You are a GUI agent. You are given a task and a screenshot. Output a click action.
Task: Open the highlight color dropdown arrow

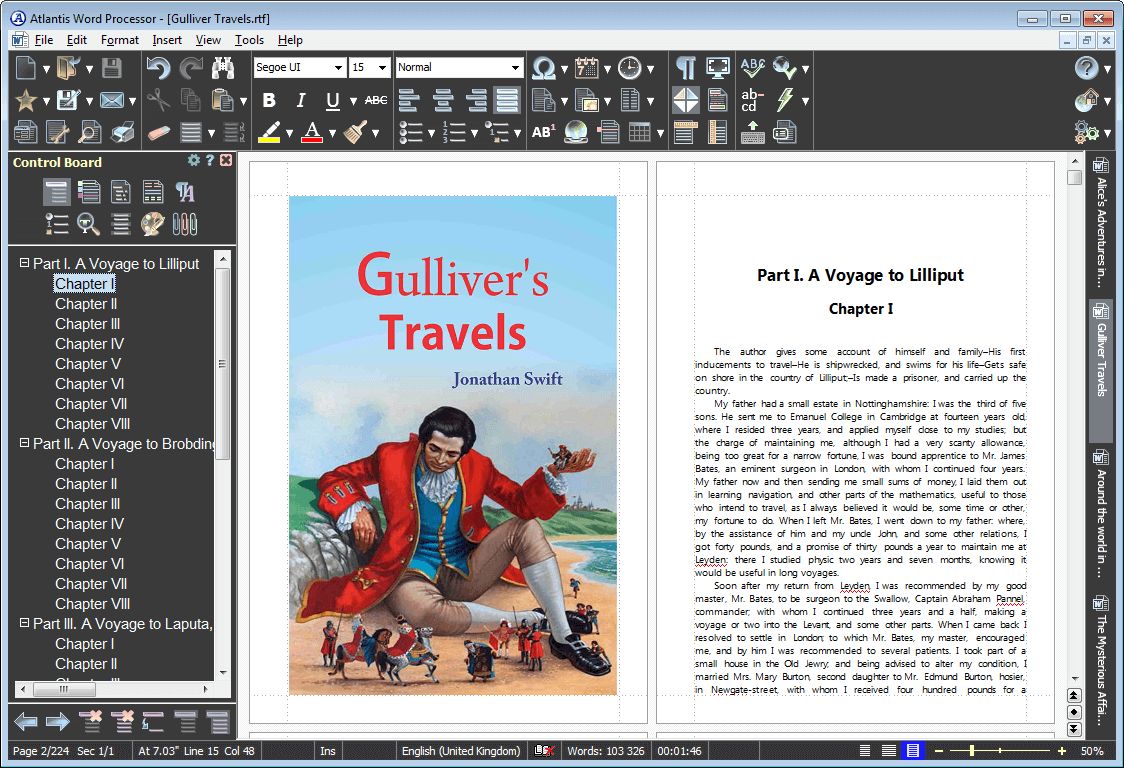tap(289, 133)
